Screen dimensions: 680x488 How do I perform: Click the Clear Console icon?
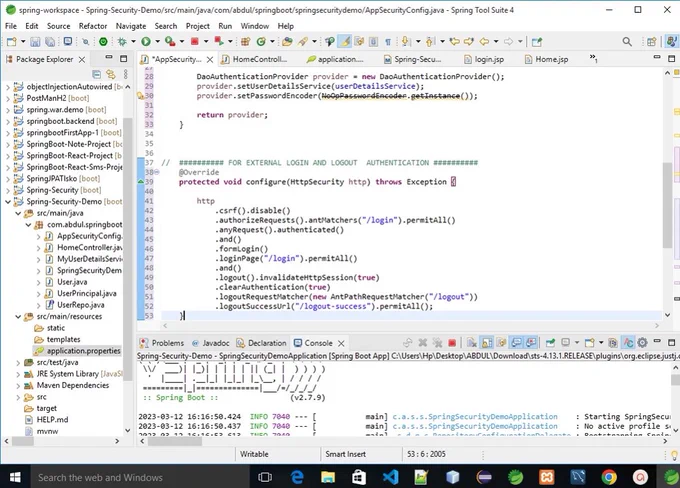point(472,343)
